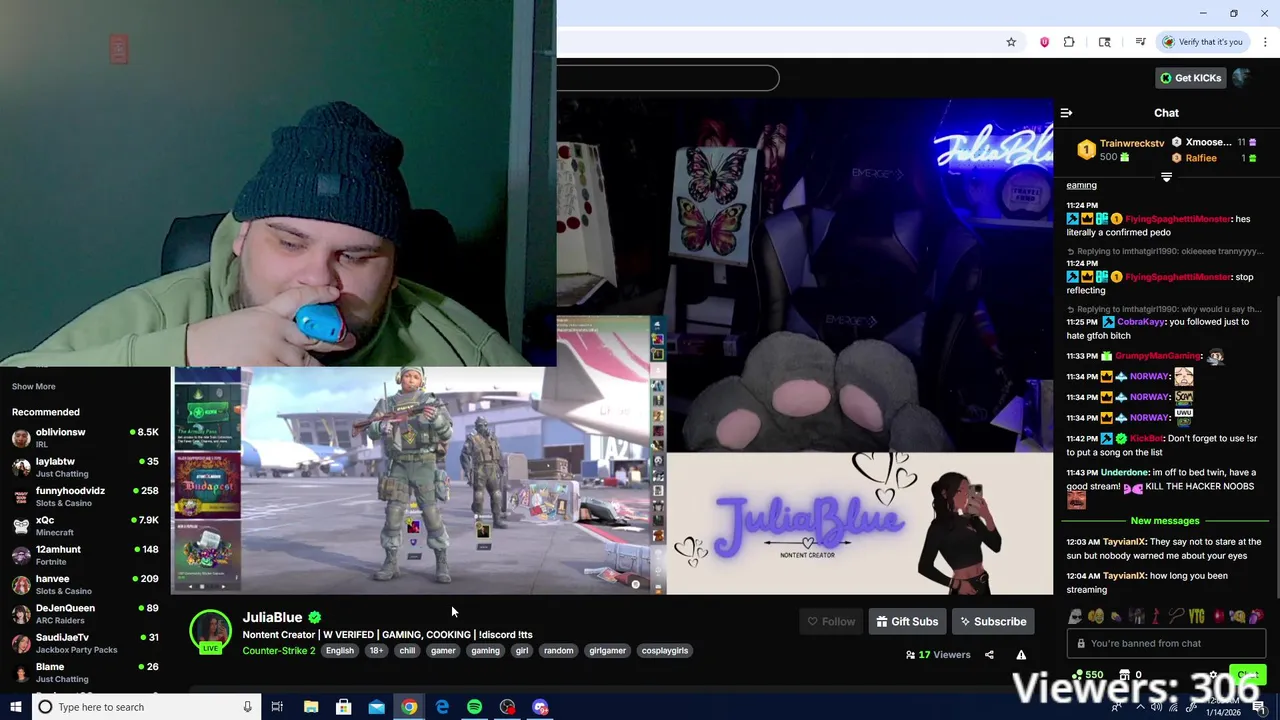Bookmark this page with the star icon
The image size is (1280, 720).
pyautogui.click(x=1011, y=42)
